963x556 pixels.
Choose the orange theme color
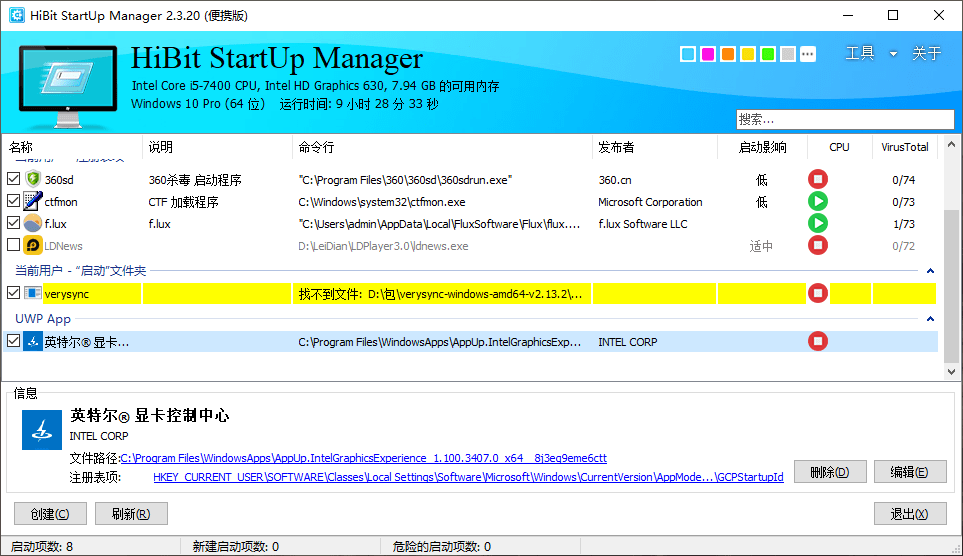(x=728, y=55)
